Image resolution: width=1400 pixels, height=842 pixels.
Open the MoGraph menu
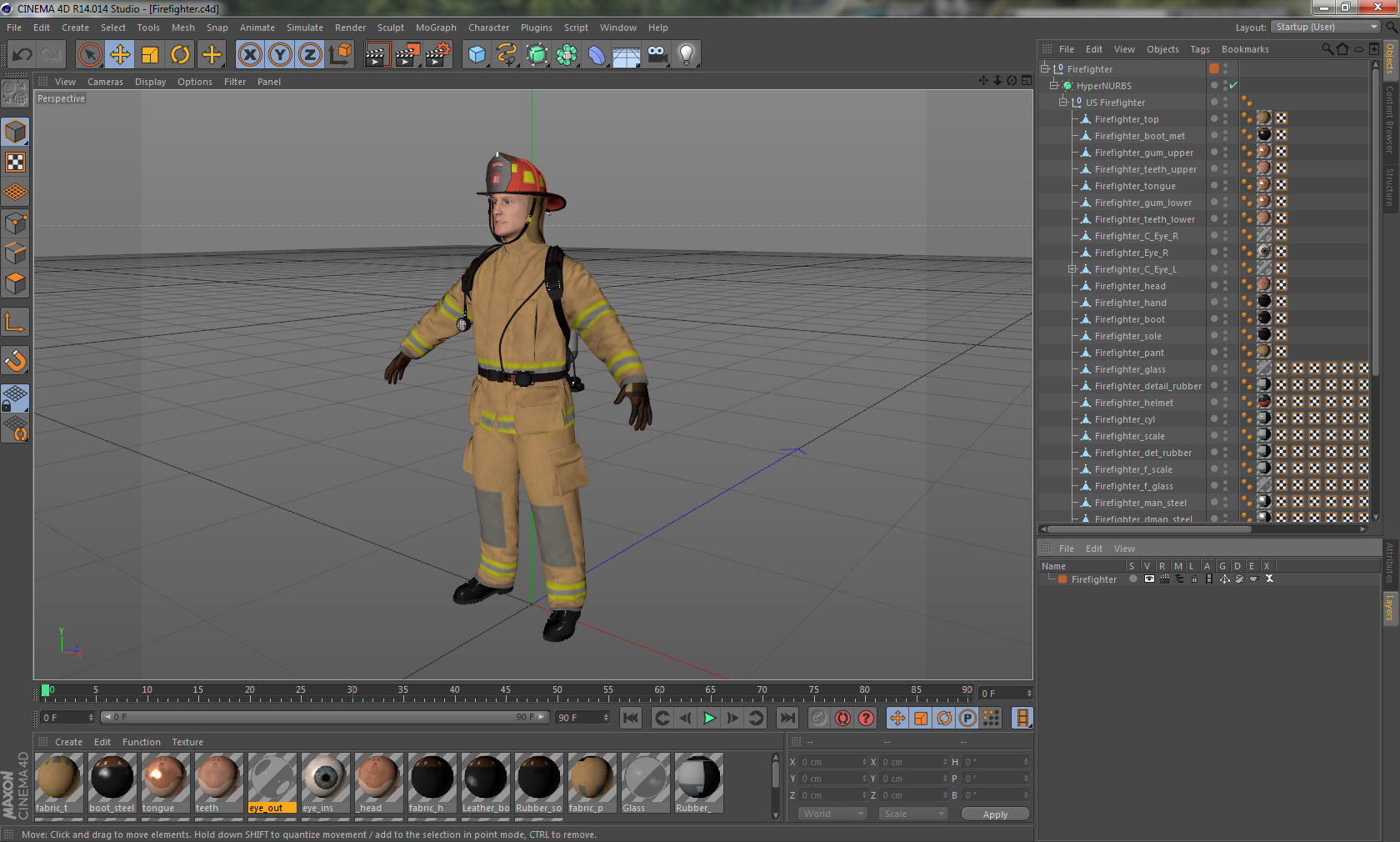coord(436,28)
